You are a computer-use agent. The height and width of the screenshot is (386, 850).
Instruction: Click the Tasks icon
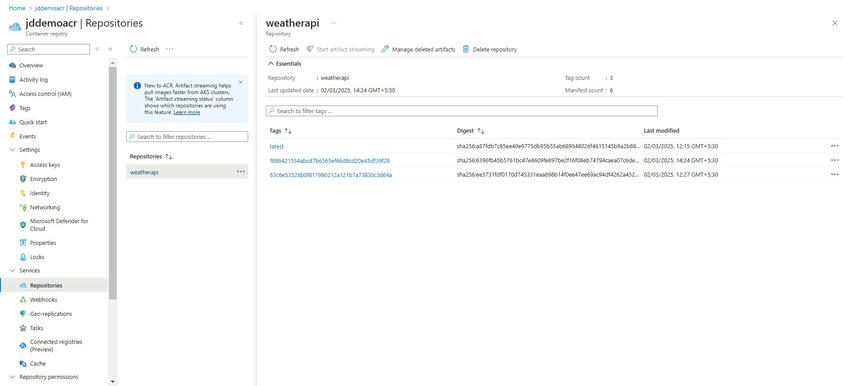point(23,328)
